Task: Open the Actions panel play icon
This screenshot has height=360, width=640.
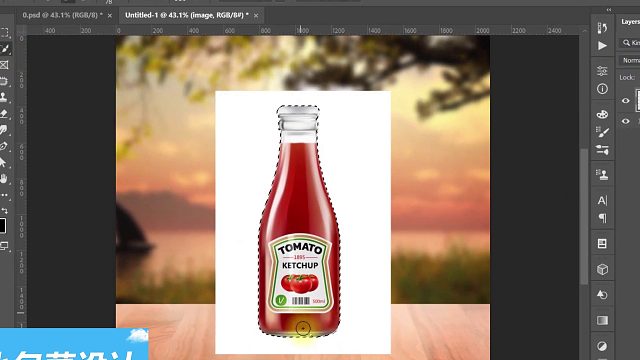Action: (602, 46)
